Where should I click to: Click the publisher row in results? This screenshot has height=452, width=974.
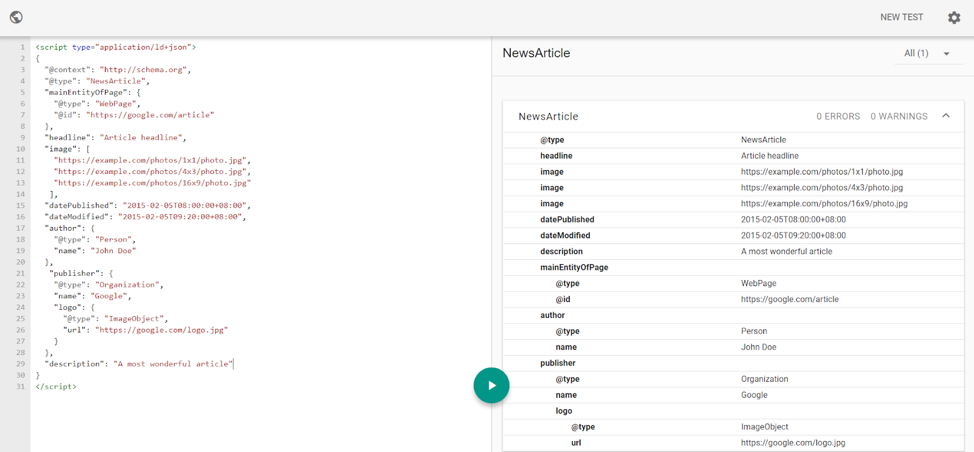click(x=733, y=363)
